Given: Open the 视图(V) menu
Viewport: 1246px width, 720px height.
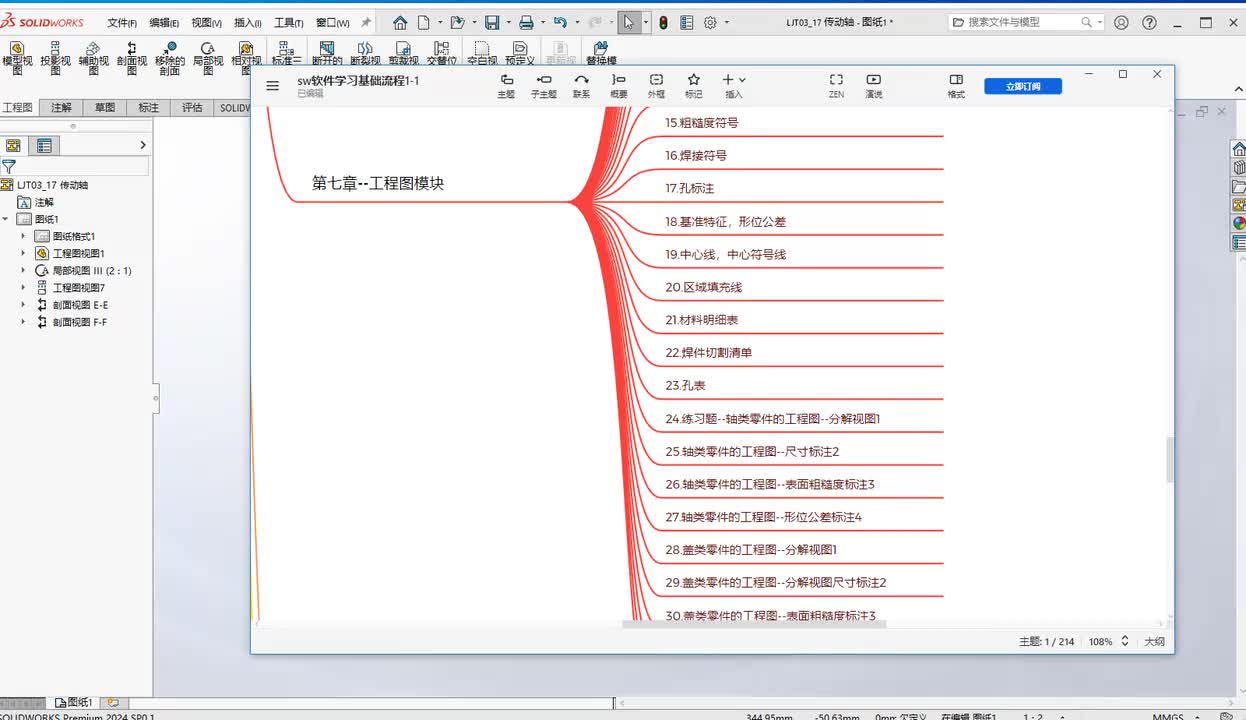Looking at the screenshot, I should 206,22.
